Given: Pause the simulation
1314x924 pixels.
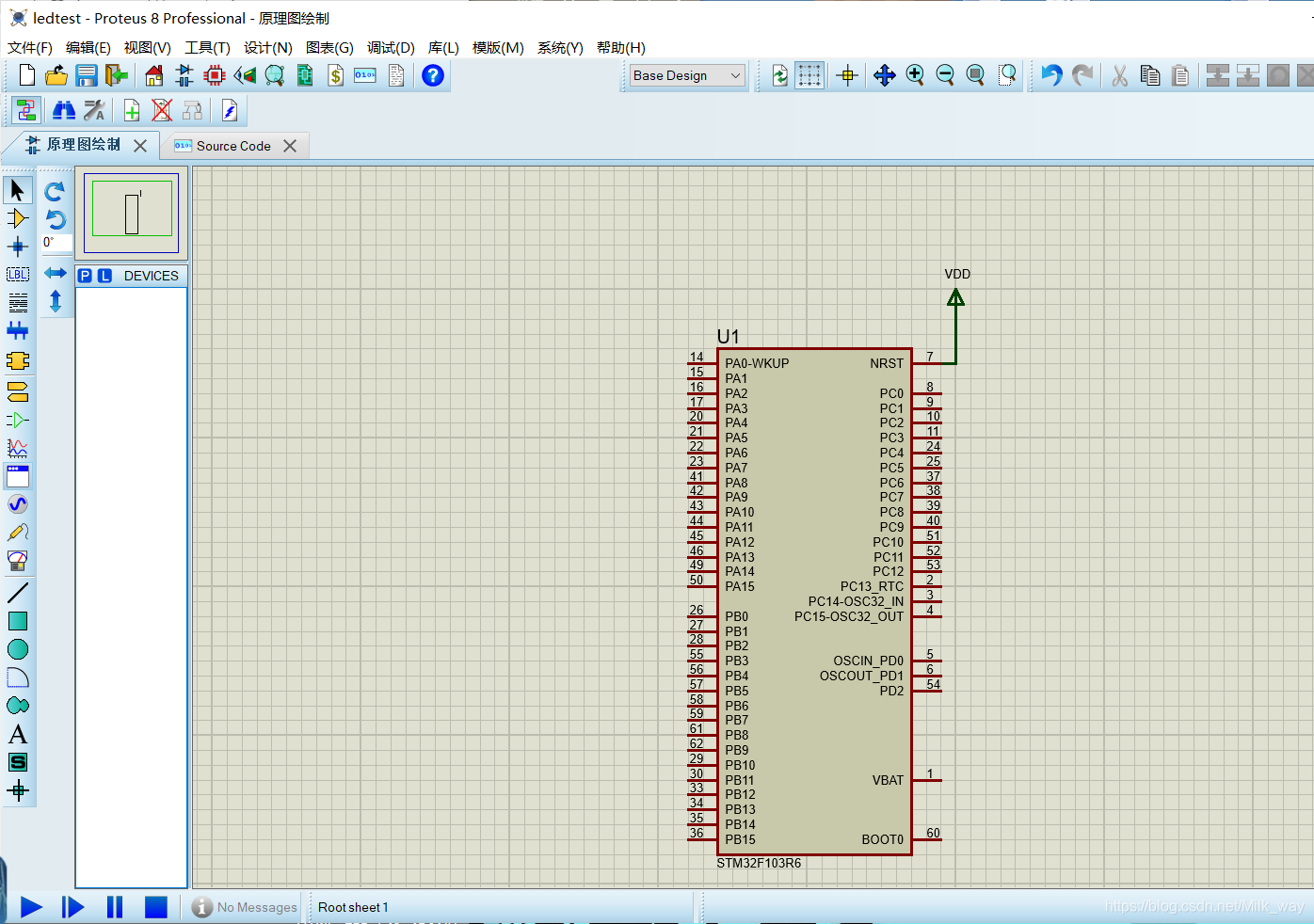Looking at the screenshot, I should 115,907.
